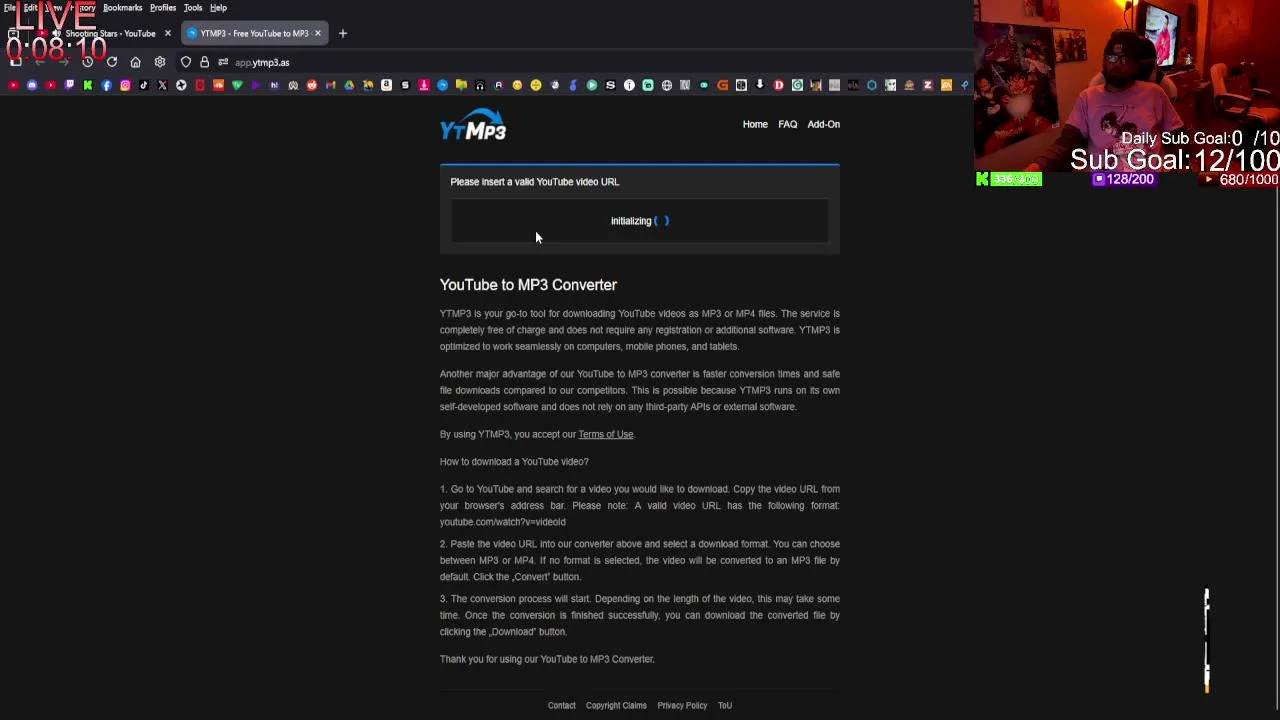Click 'How to download a YouTube video?' text

click(514, 462)
